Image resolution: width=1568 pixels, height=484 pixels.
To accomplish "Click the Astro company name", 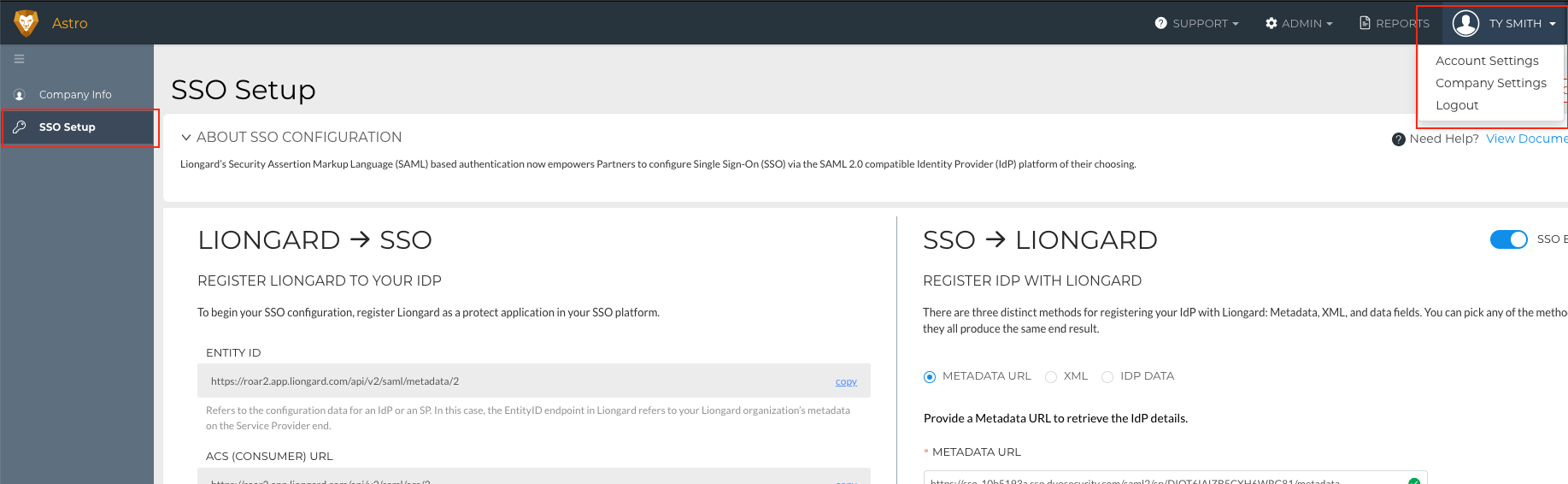I will [x=70, y=23].
